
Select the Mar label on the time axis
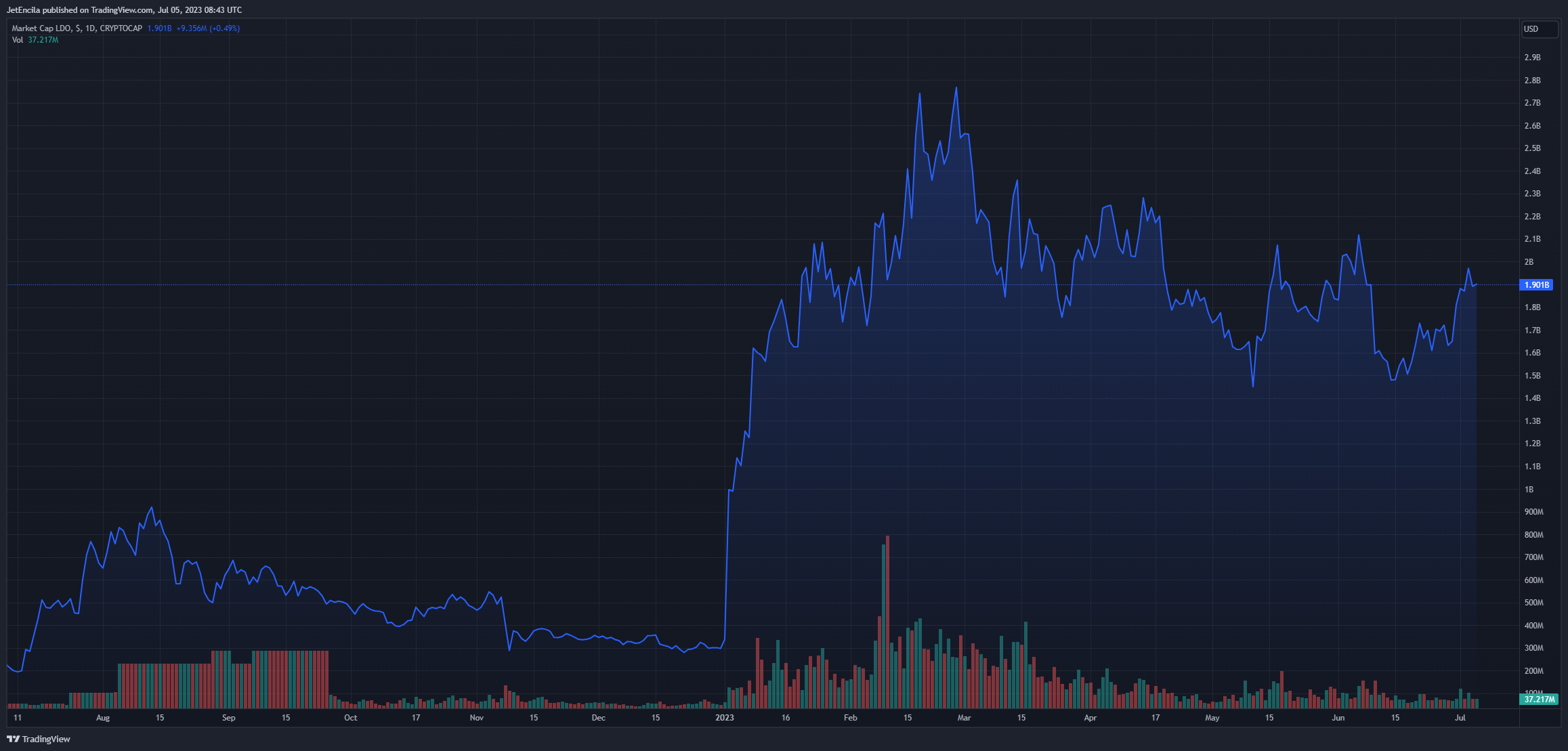(x=964, y=718)
